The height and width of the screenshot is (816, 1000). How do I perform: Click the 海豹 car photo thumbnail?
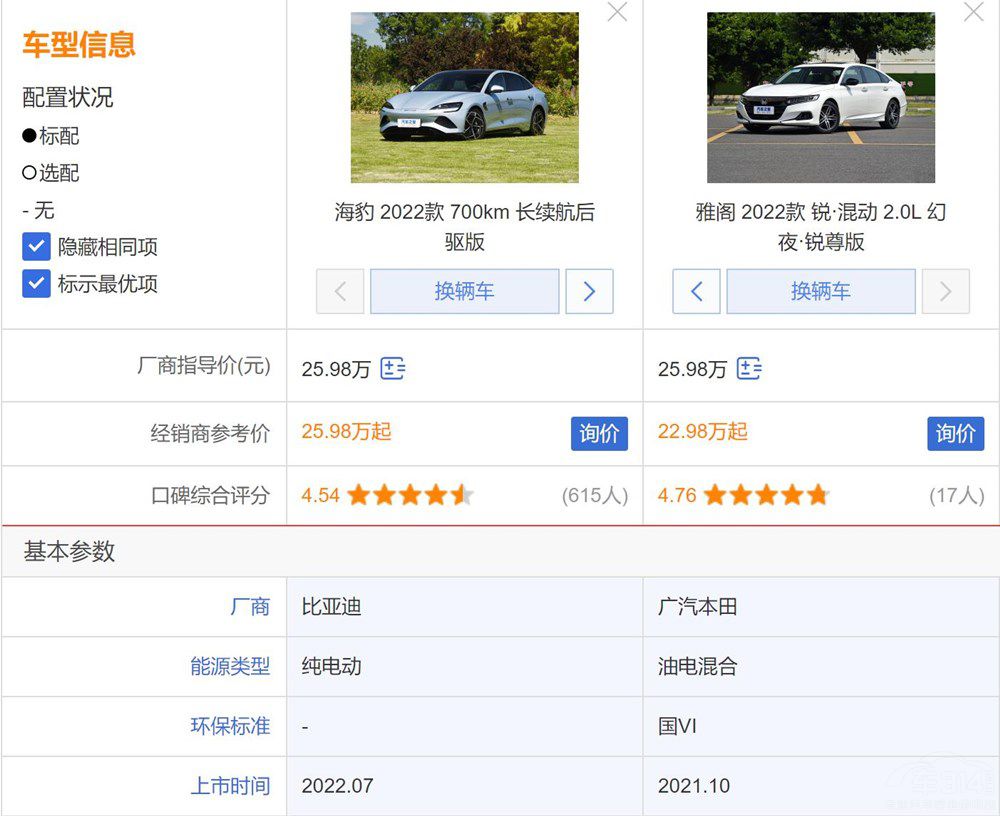[464, 98]
